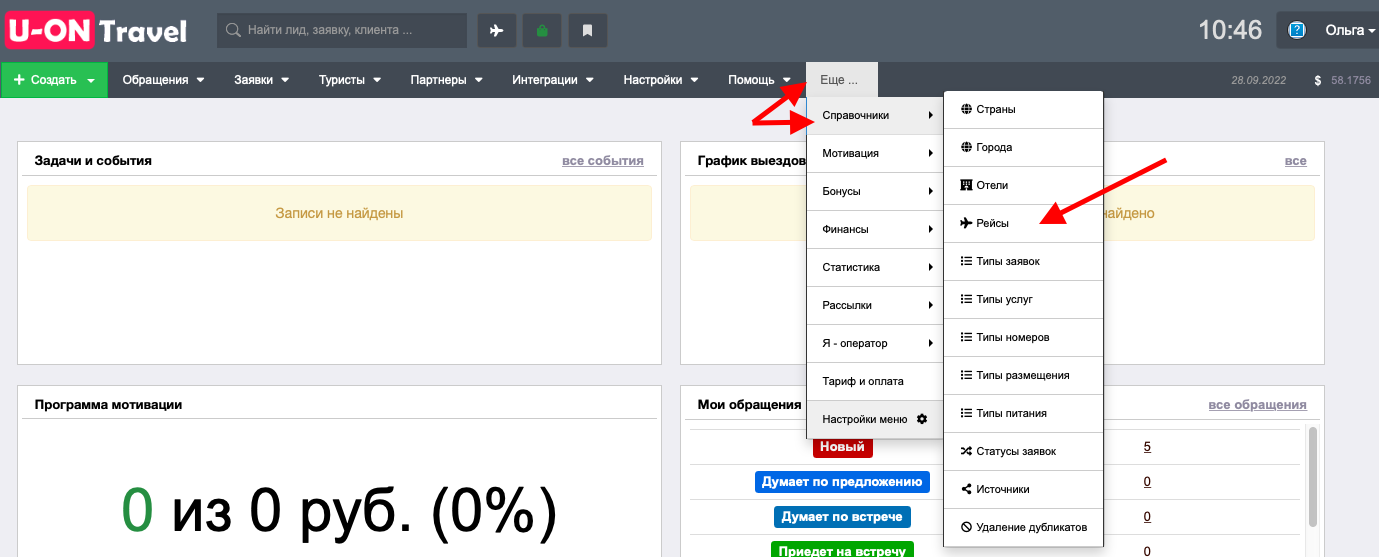Viewport: 1379px width, 557px height.
Task: Select the Страны entry
Action: [x=1023, y=109]
